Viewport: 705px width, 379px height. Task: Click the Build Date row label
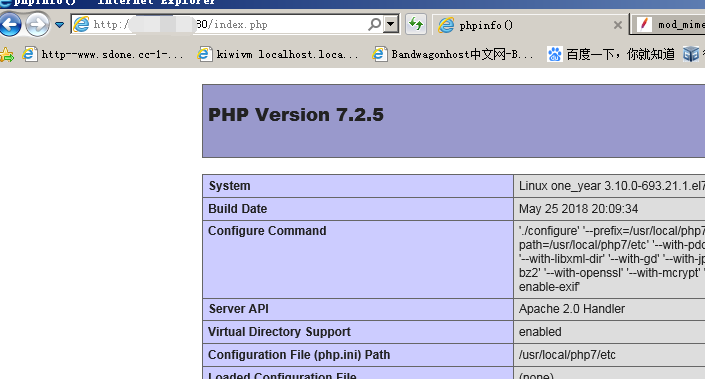(237, 209)
